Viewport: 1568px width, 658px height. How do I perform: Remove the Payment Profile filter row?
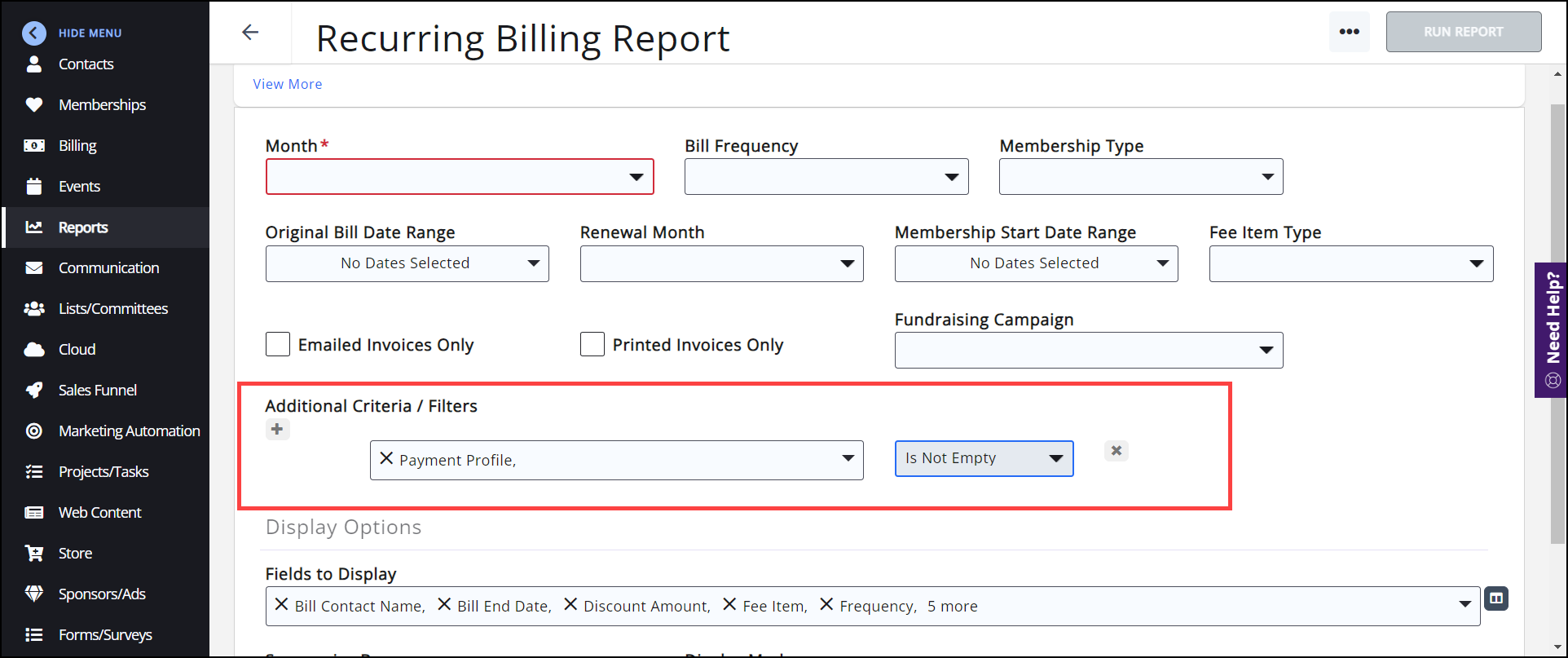(1116, 451)
